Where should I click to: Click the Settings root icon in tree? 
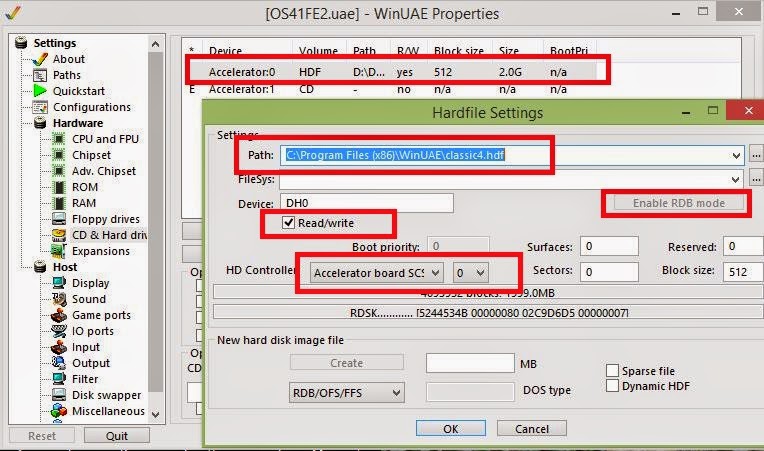pyautogui.click(x=21, y=43)
